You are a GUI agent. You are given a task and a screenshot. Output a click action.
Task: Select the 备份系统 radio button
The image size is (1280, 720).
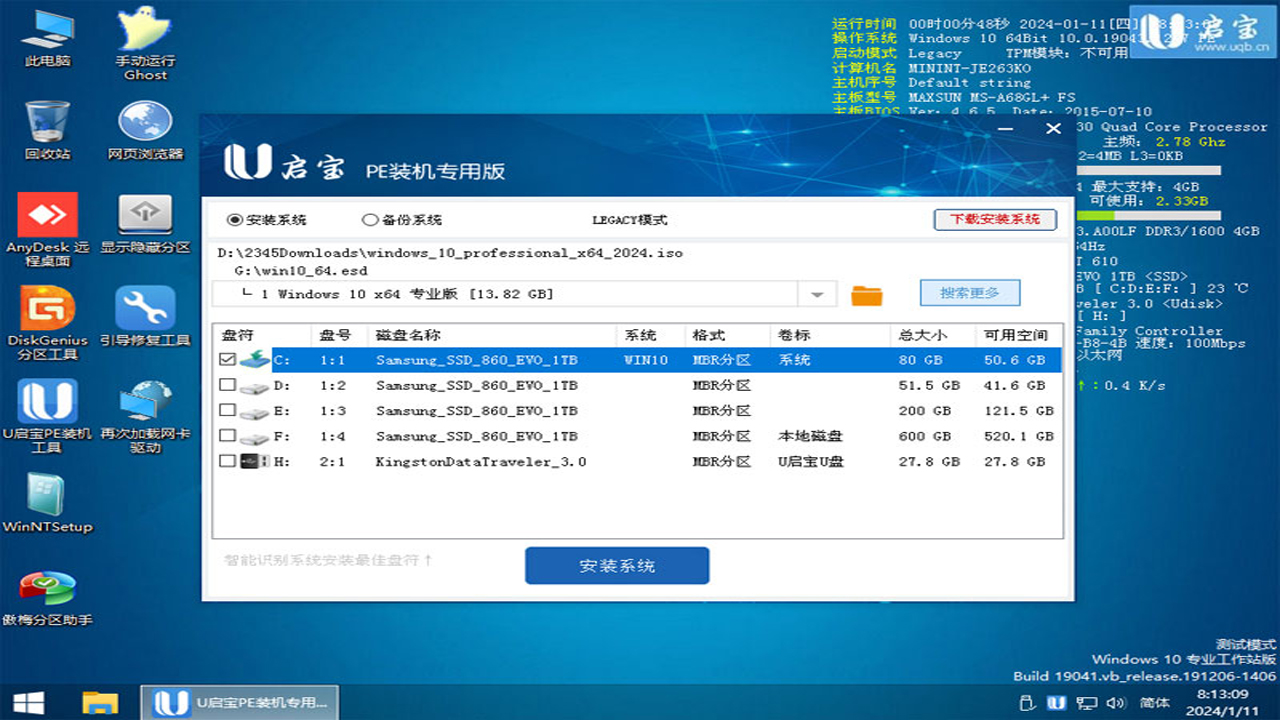coord(369,219)
